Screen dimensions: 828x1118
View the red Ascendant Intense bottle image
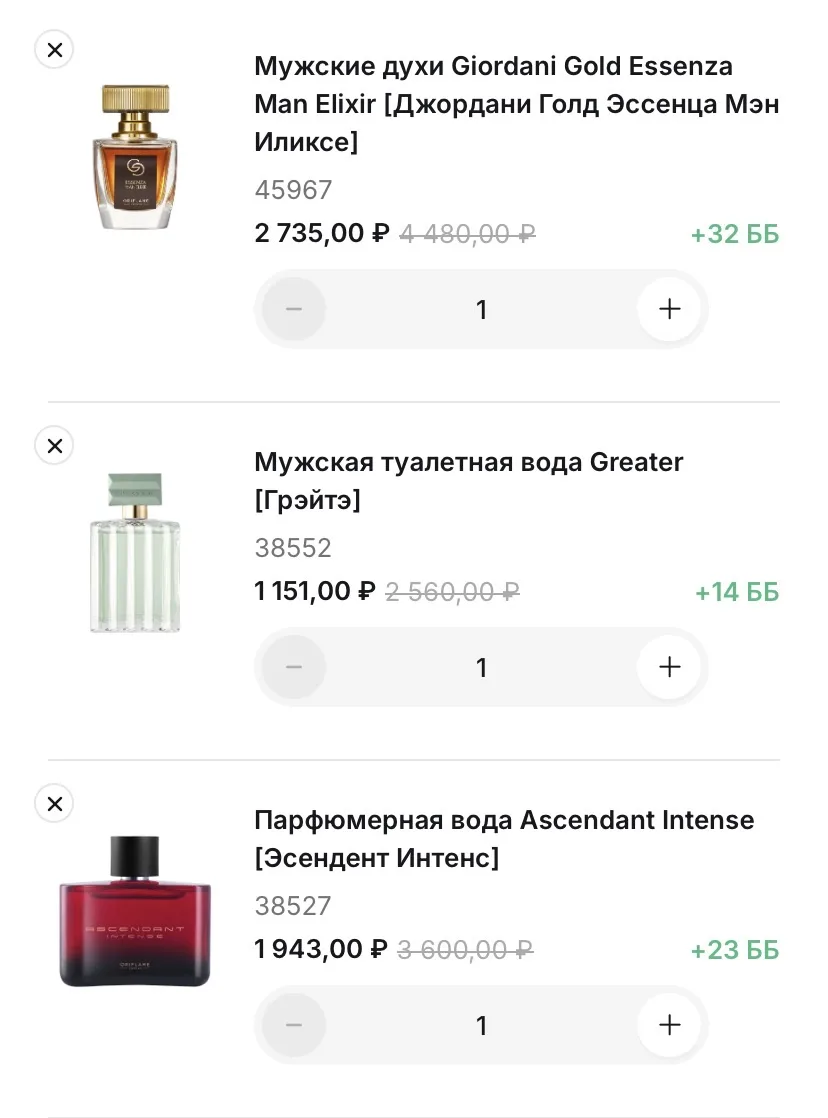click(135, 912)
